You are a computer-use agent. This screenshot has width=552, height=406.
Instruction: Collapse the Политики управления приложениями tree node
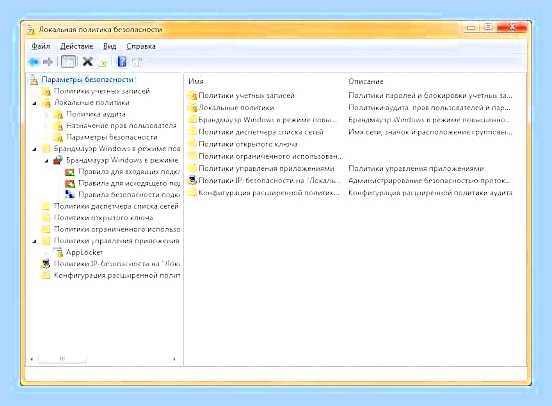(34, 242)
